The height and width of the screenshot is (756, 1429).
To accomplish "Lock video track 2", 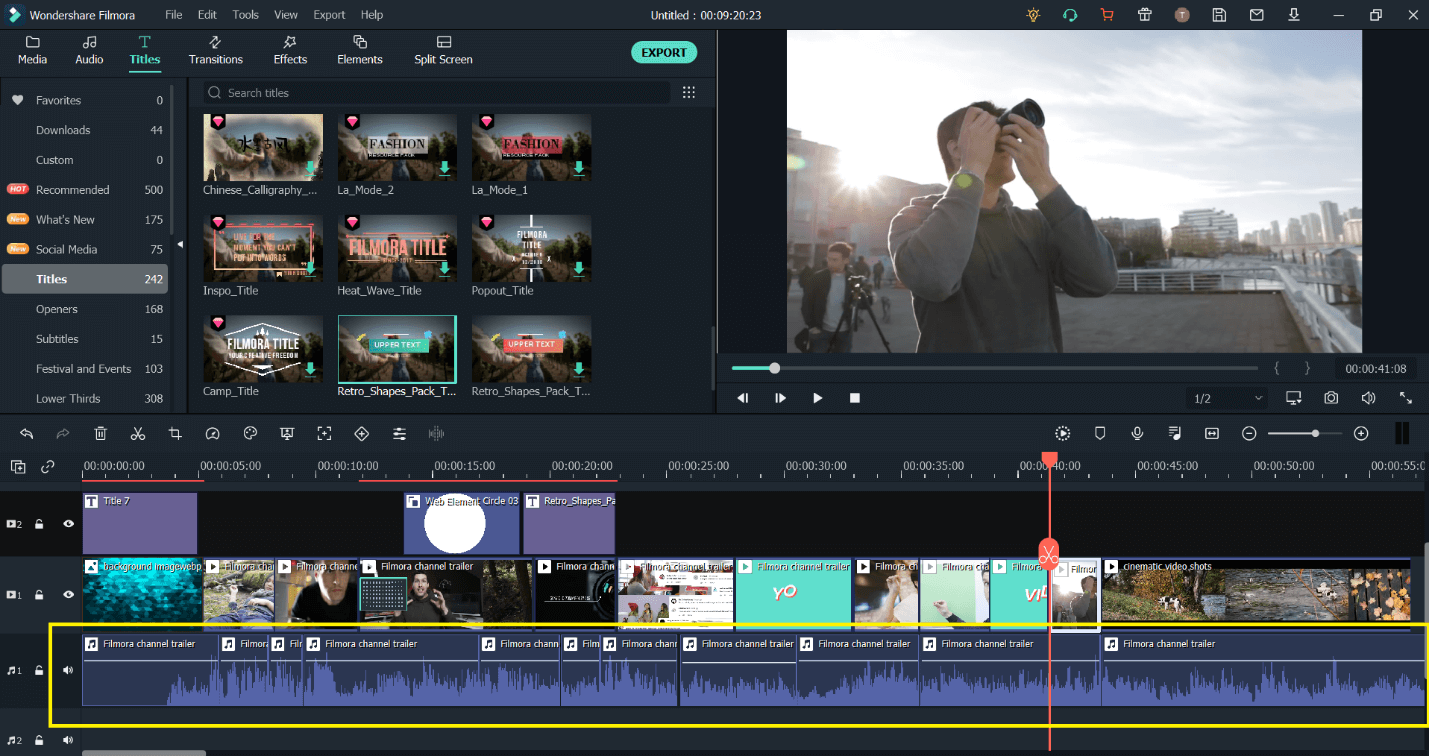I will click(x=40, y=523).
